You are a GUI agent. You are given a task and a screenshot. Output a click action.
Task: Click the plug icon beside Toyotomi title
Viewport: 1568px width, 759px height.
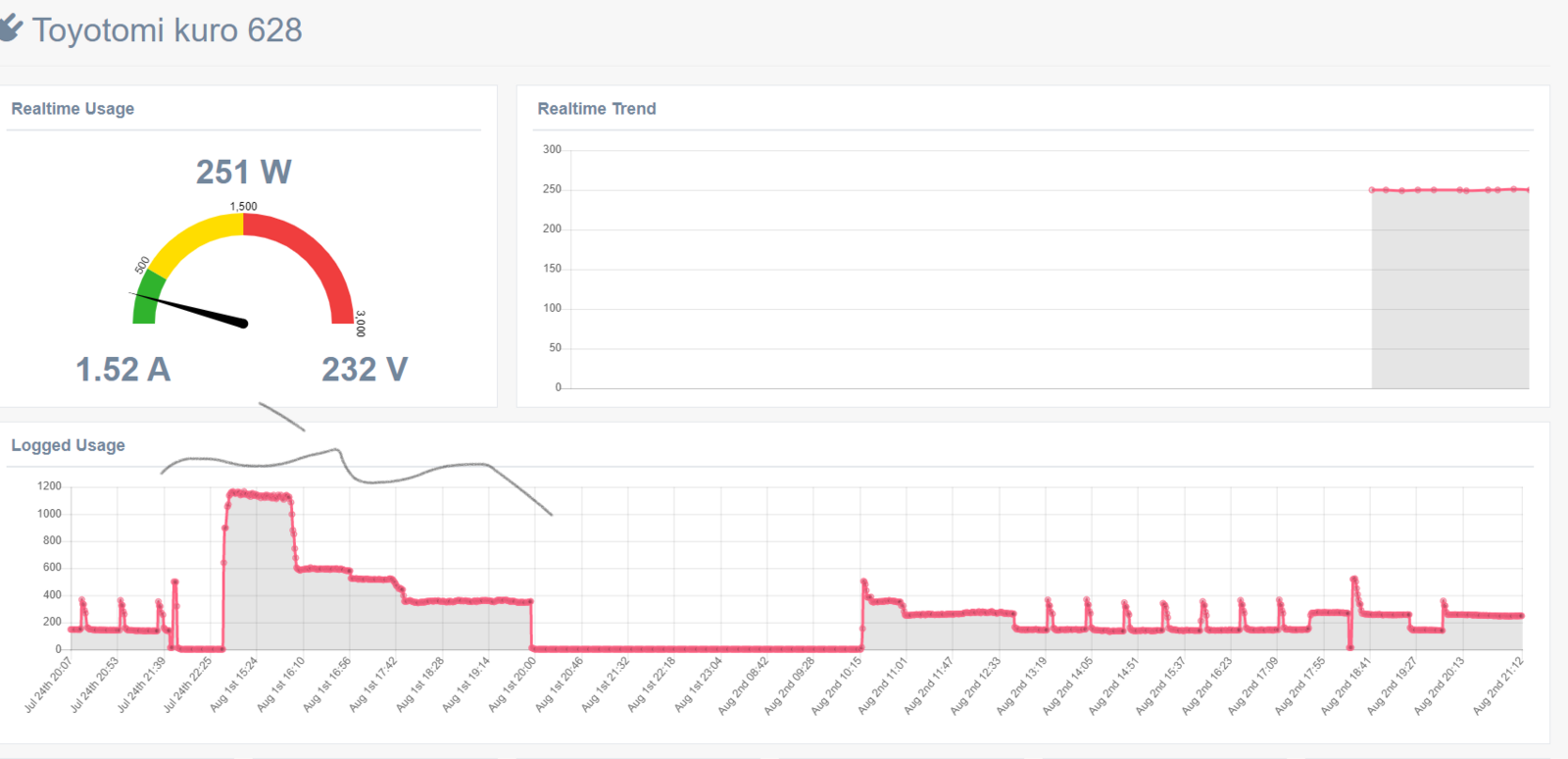[9, 28]
